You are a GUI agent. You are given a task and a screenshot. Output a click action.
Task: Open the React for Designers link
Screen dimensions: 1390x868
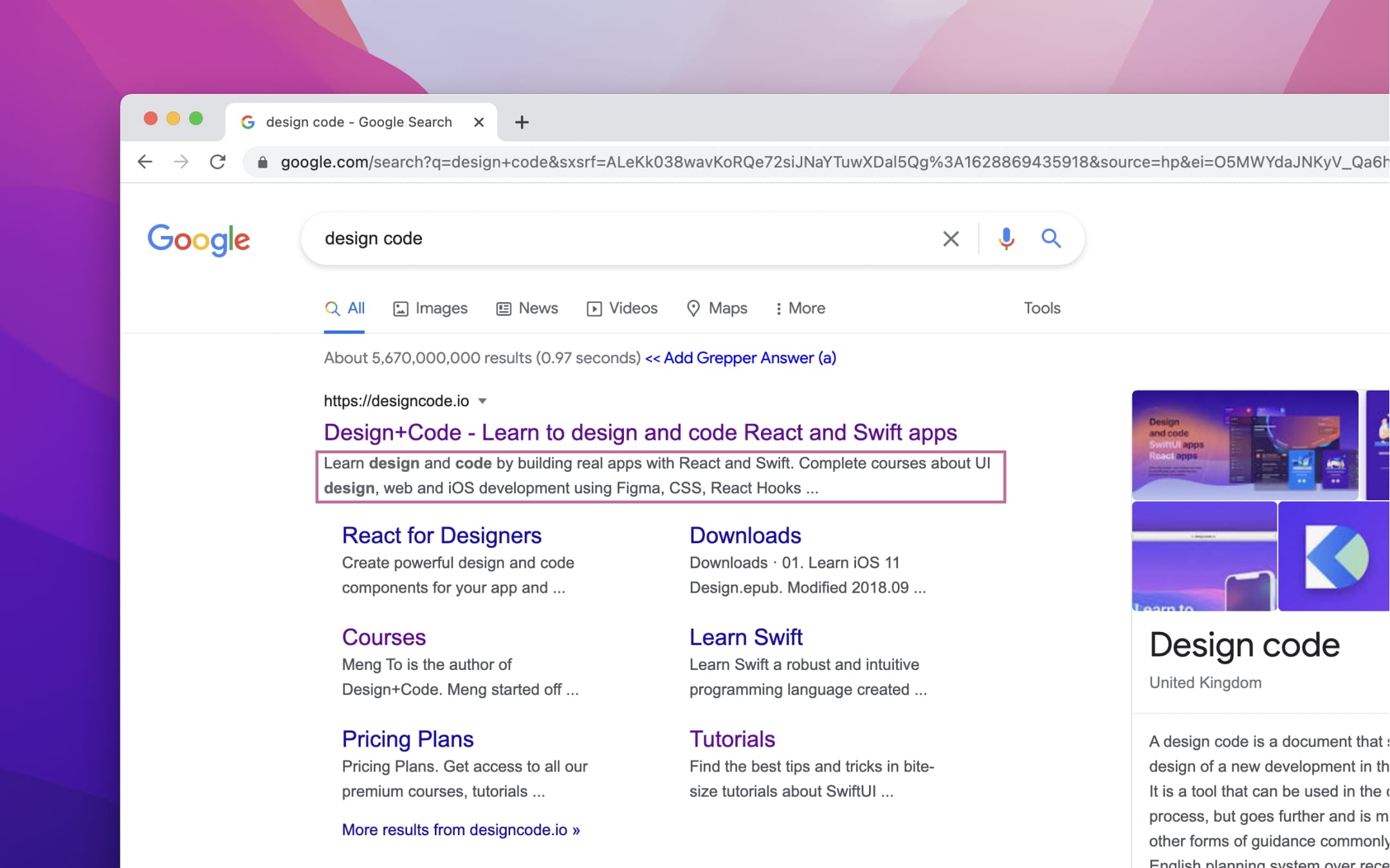[x=441, y=536]
